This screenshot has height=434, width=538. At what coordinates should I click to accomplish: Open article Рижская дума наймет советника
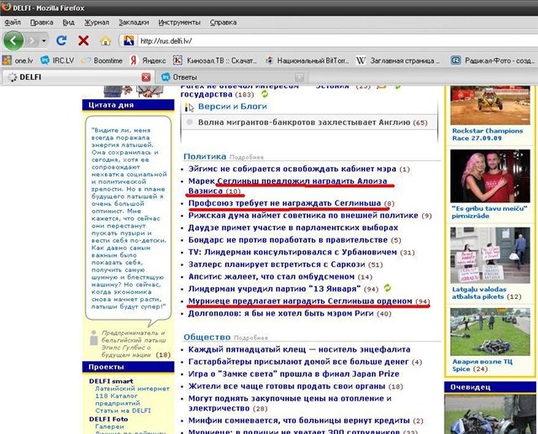pyautogui.click(x=303, y=215)
